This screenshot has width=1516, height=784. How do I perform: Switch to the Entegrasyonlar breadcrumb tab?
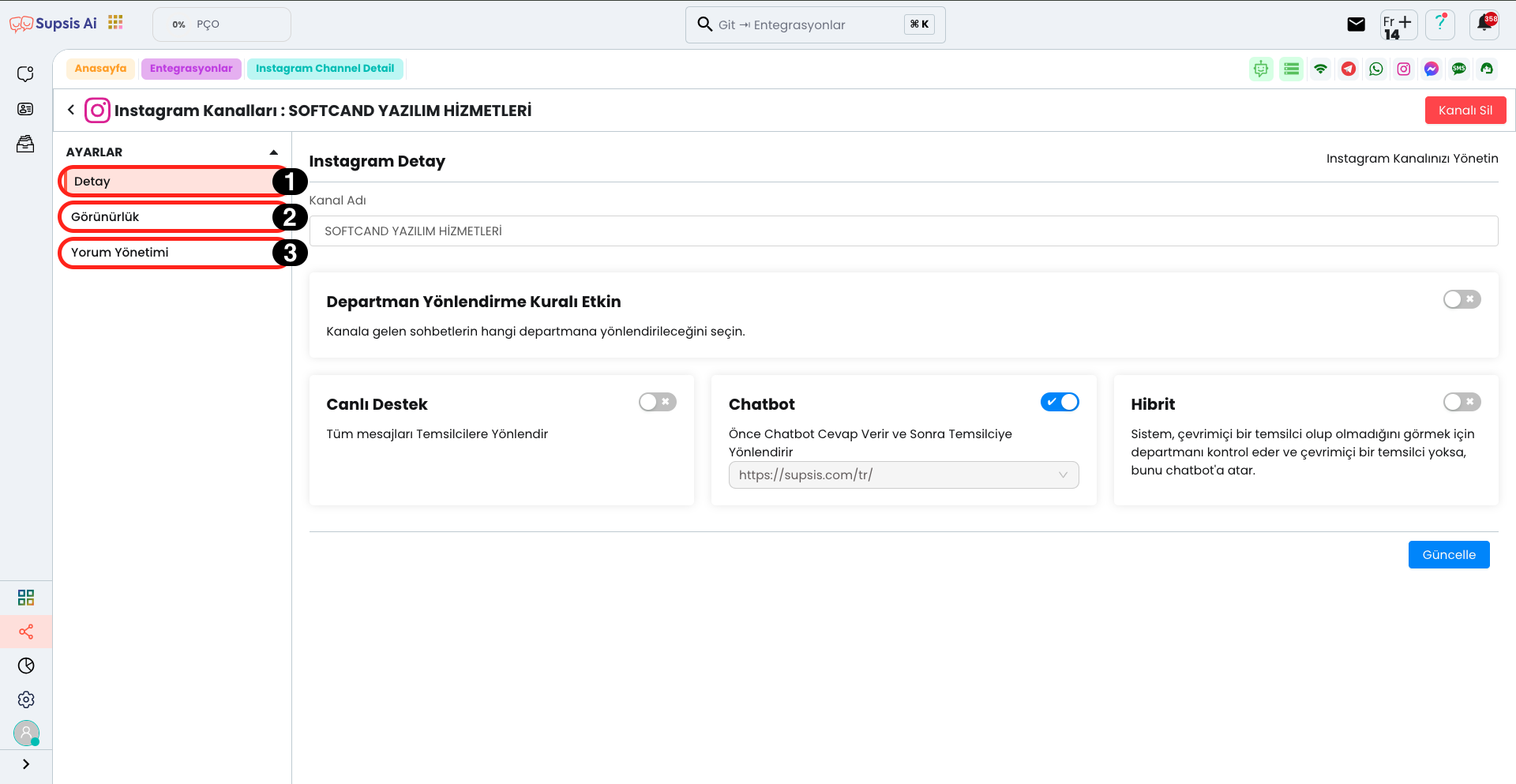click(191, 69)
